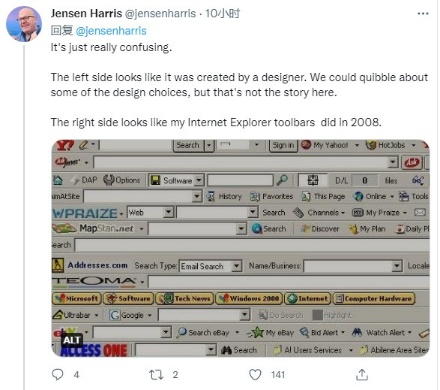The image size is (440, 390).
Task: Click the home icon in DAP toolbar
Action: tap(58, 180)
